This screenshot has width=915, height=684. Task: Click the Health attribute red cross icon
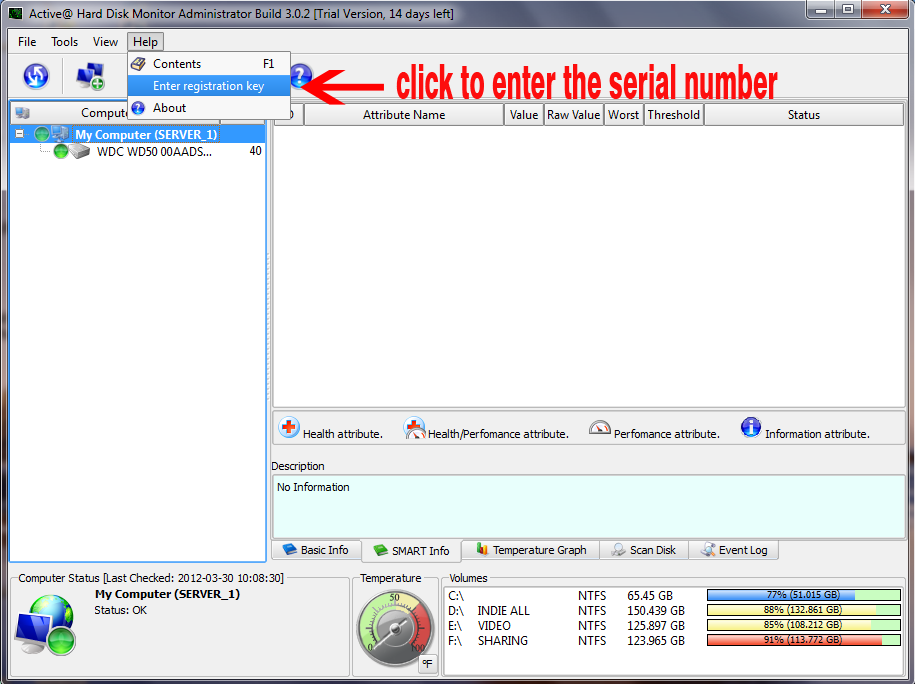point(289,428)
